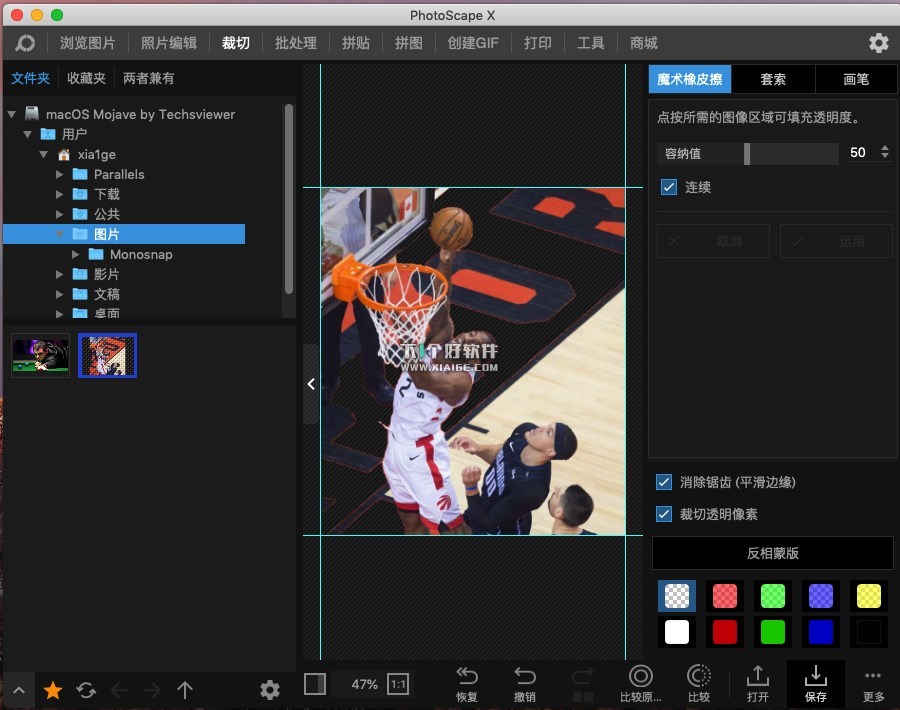Open the 创建GIF menu tab
Viewport: 900px width, 710px height.
click(473, 43)
